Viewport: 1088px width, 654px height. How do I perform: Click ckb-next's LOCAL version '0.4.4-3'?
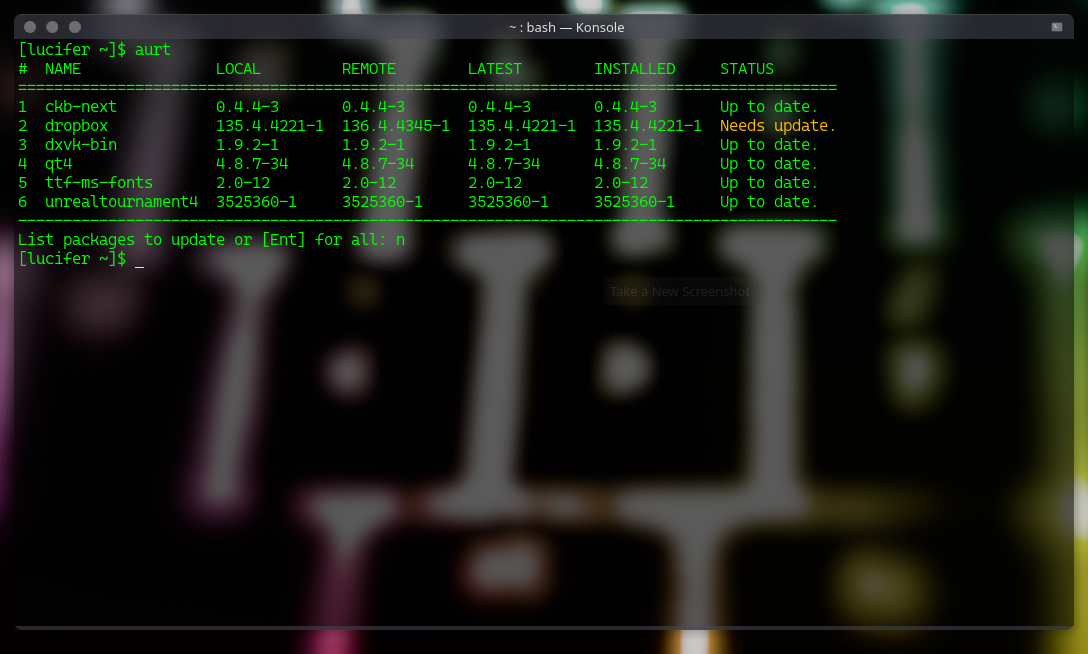point(247,107)
